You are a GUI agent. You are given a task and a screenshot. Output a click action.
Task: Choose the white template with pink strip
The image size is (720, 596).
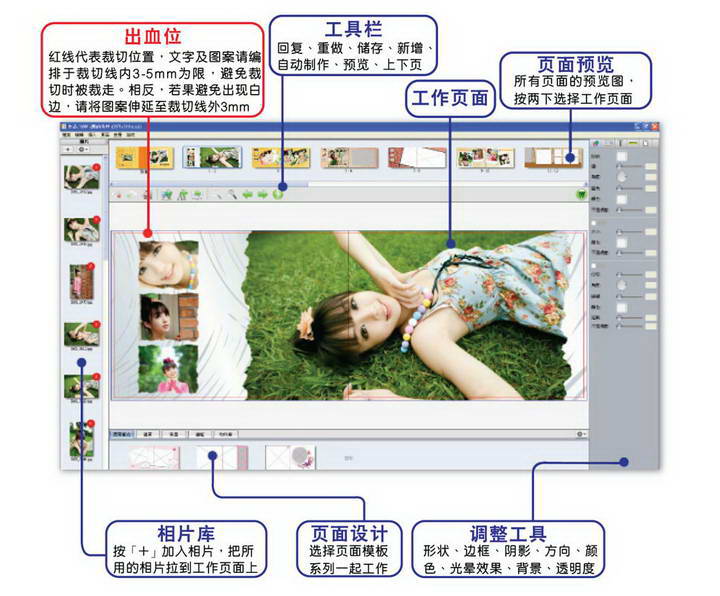pyautogui.click(x=223, y=458)
